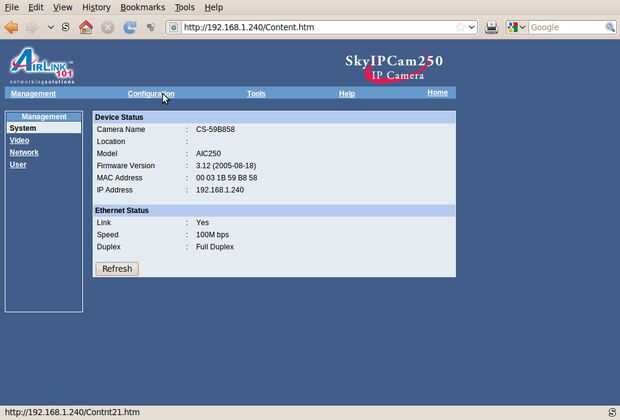Click the greyed-out Stop loading button
620x420 pixels.
[x=107, y=27]
